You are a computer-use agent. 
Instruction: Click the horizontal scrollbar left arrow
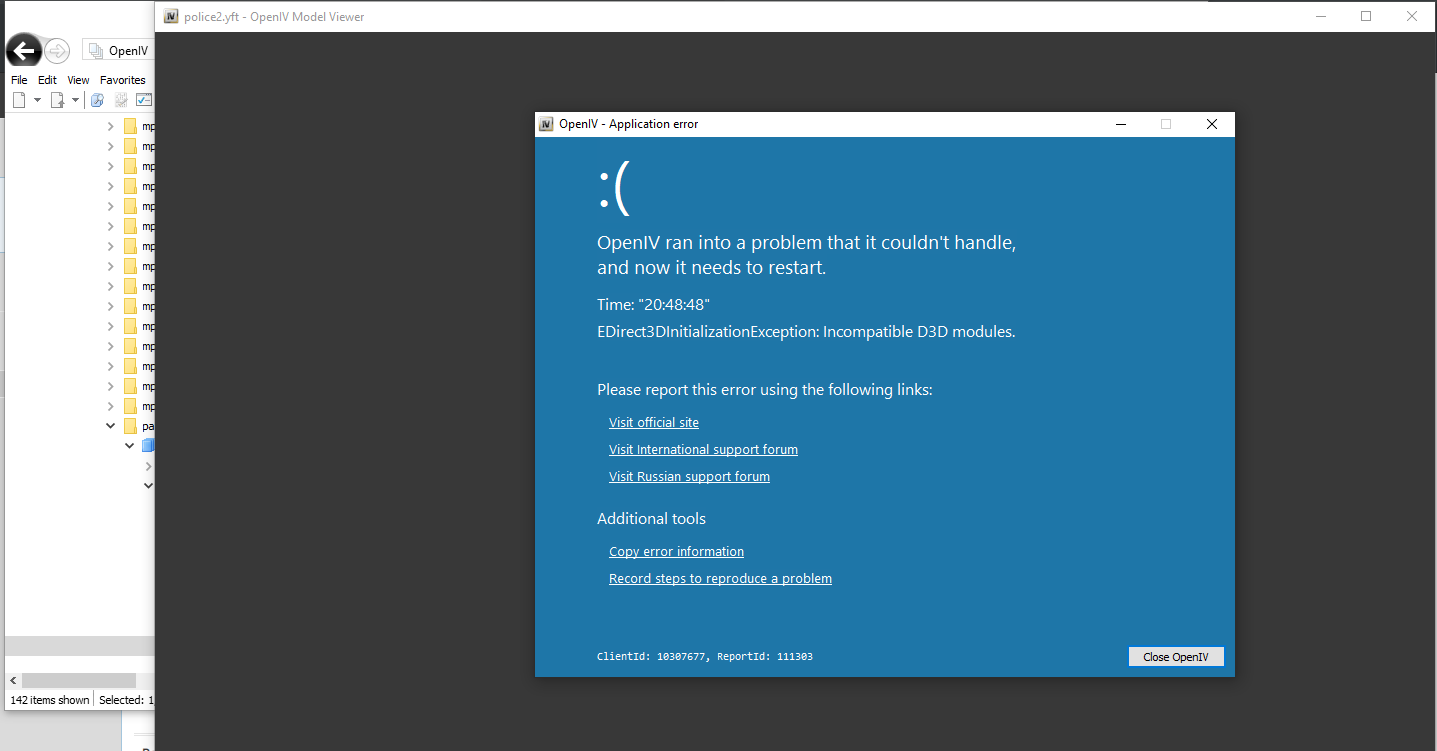[x=13, y=680]
